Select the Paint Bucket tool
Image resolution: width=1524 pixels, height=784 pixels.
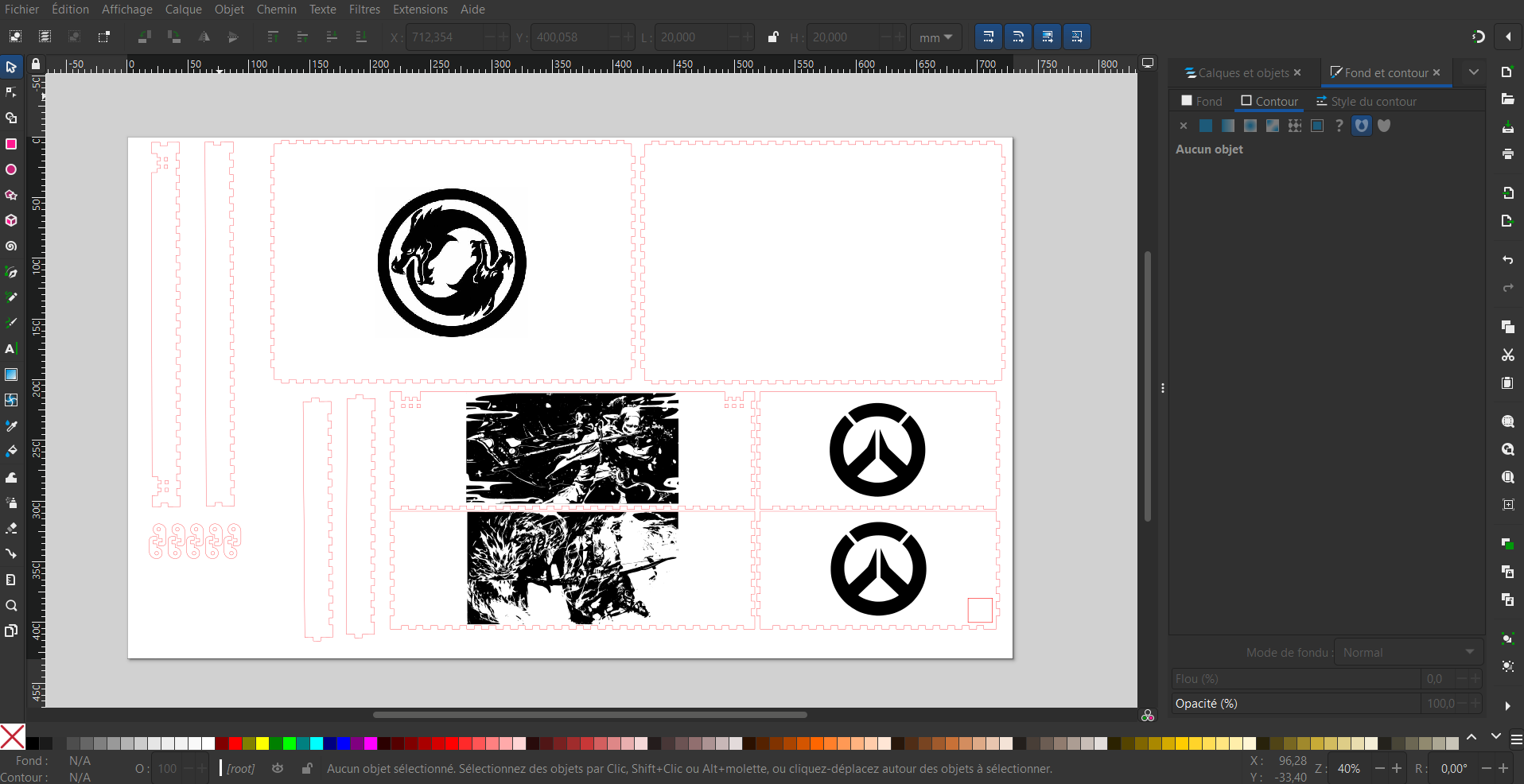11,451
